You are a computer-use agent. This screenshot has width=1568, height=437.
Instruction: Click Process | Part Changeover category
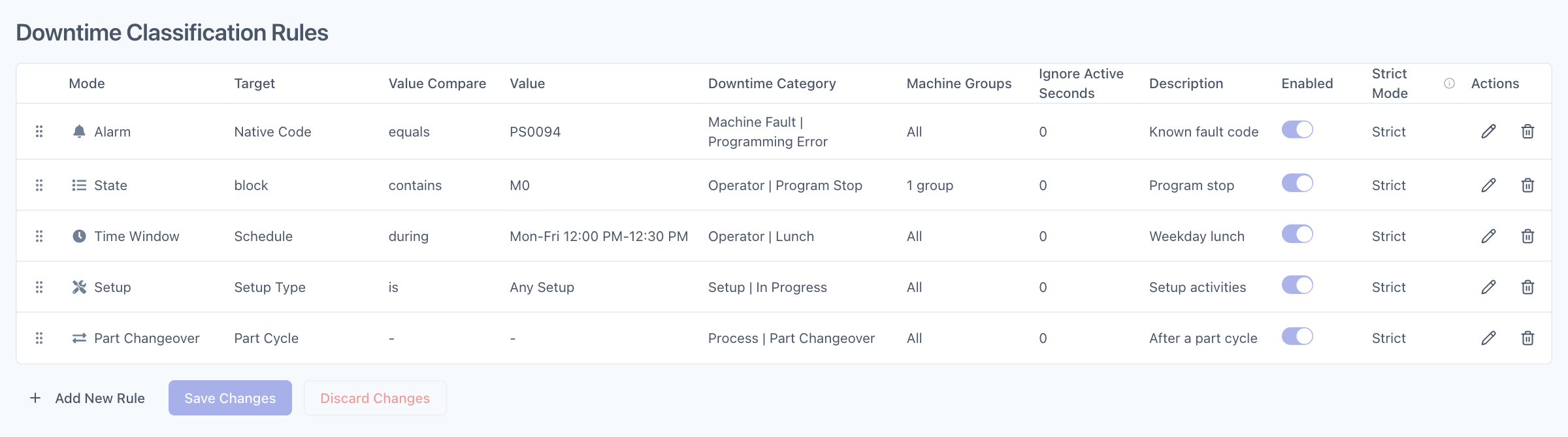[x=791, y=338]
